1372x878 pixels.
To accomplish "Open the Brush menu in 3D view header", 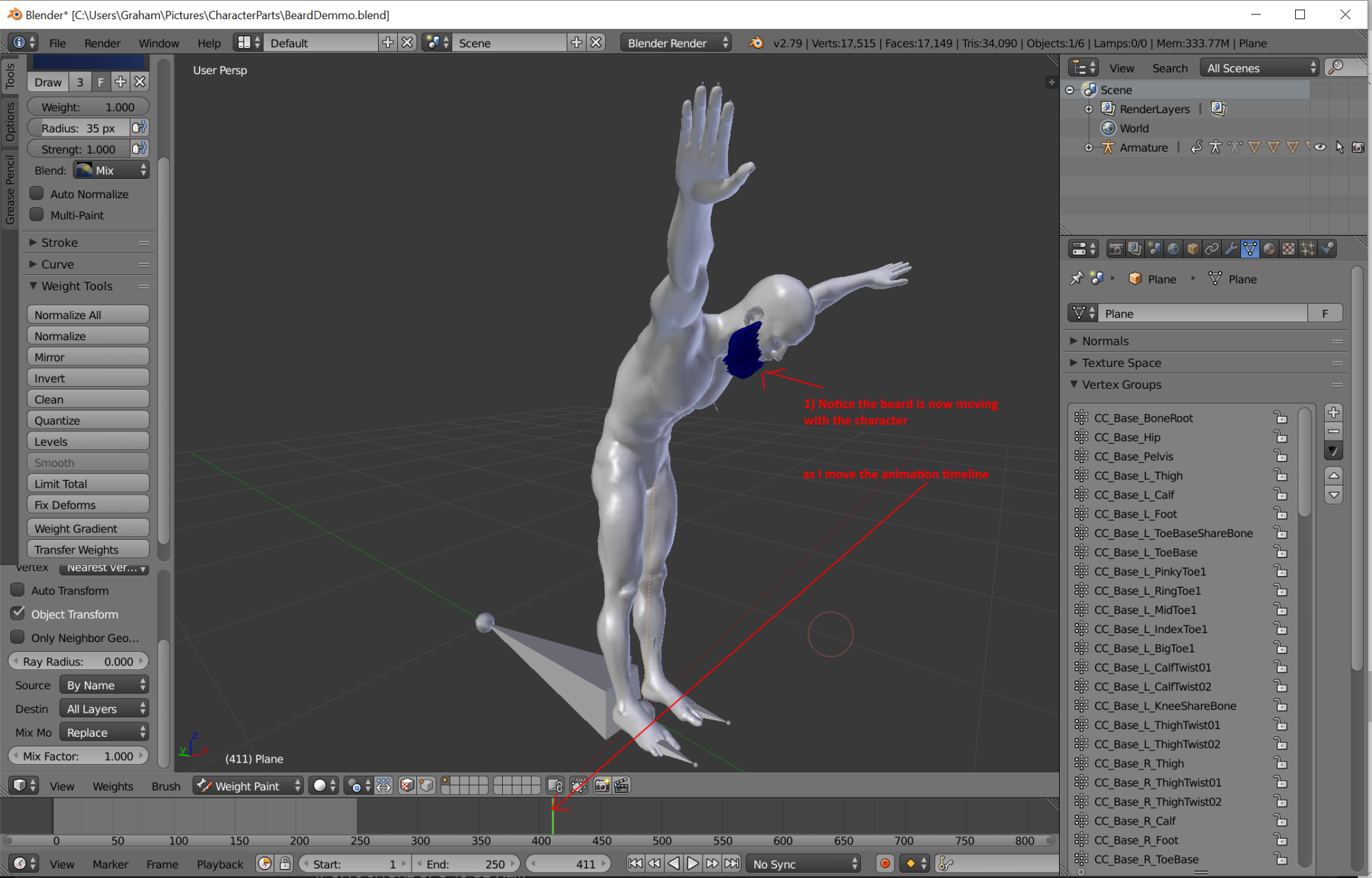I will pyautogui.click(x=166, y=786).
